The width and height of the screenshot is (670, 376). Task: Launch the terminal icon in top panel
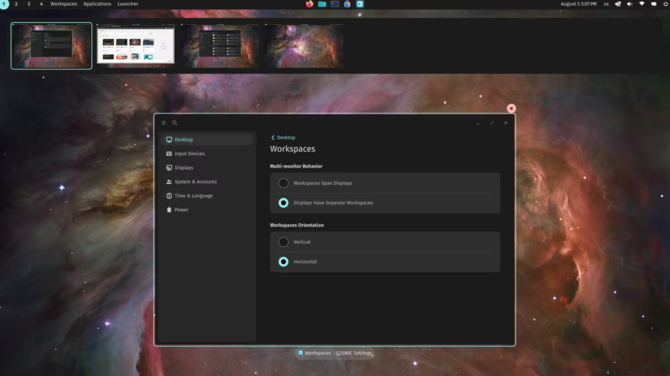coord(335,4)
